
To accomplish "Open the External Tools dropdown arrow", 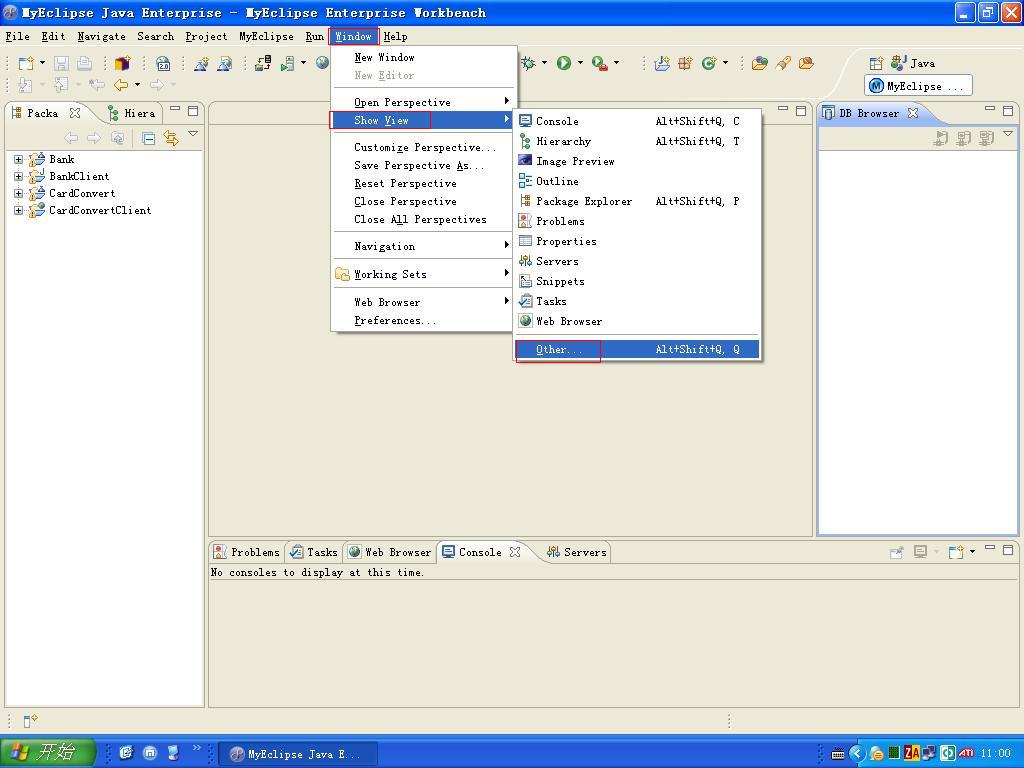I will click(x=616, y=63).
